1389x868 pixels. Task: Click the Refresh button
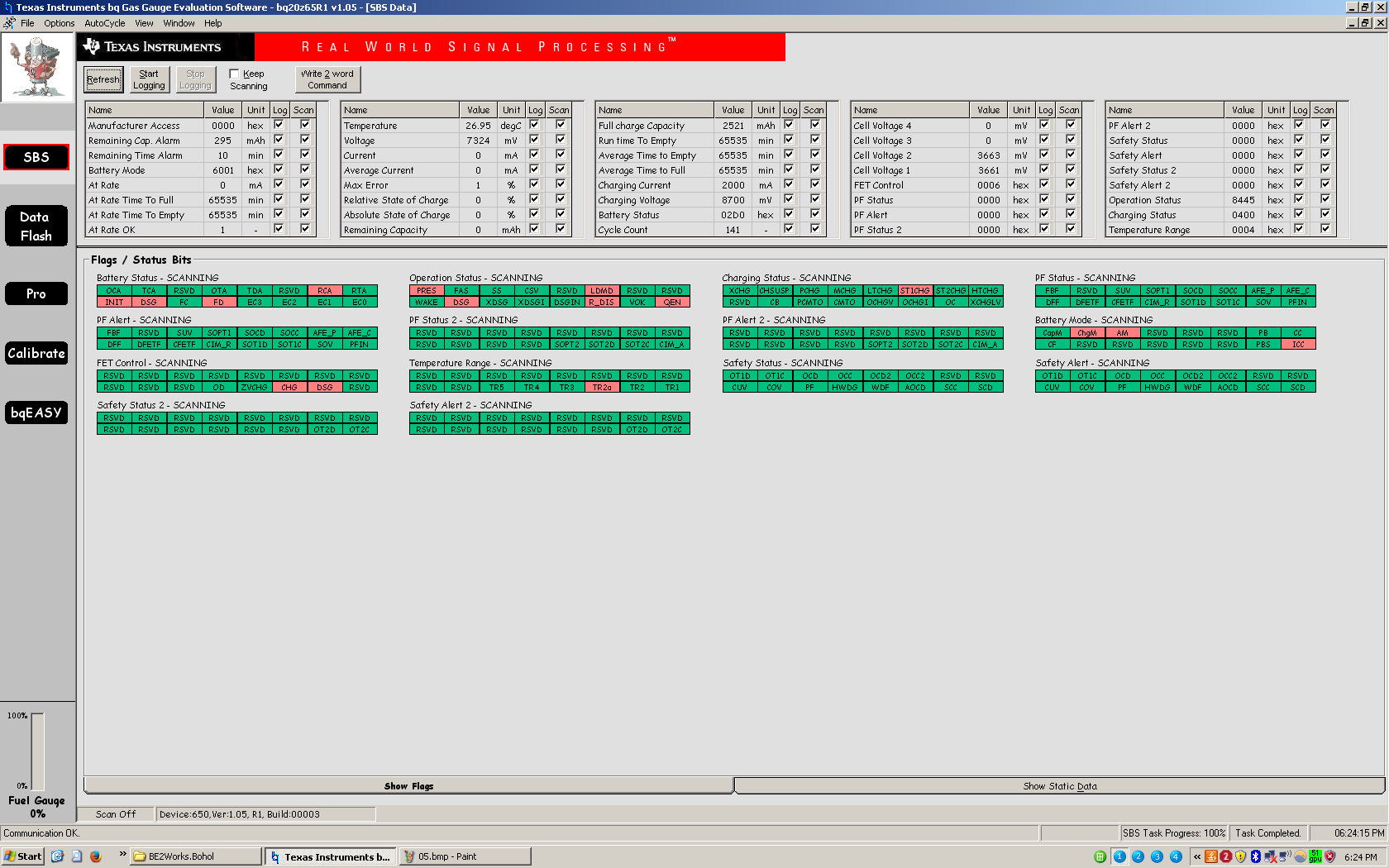click(x=103, y=79)
